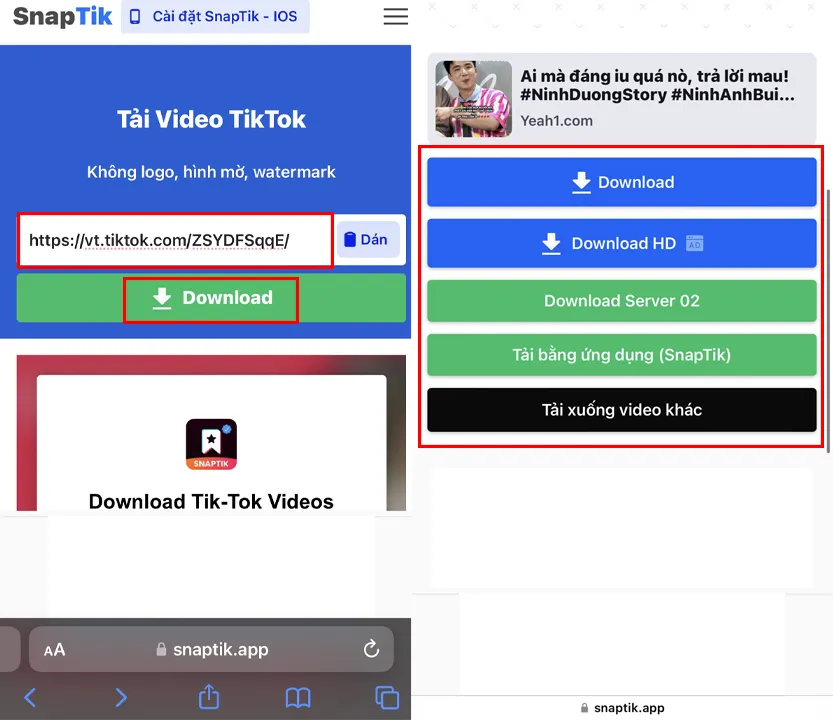
Task: Open the tab overview icon
Action: (386, 697)
